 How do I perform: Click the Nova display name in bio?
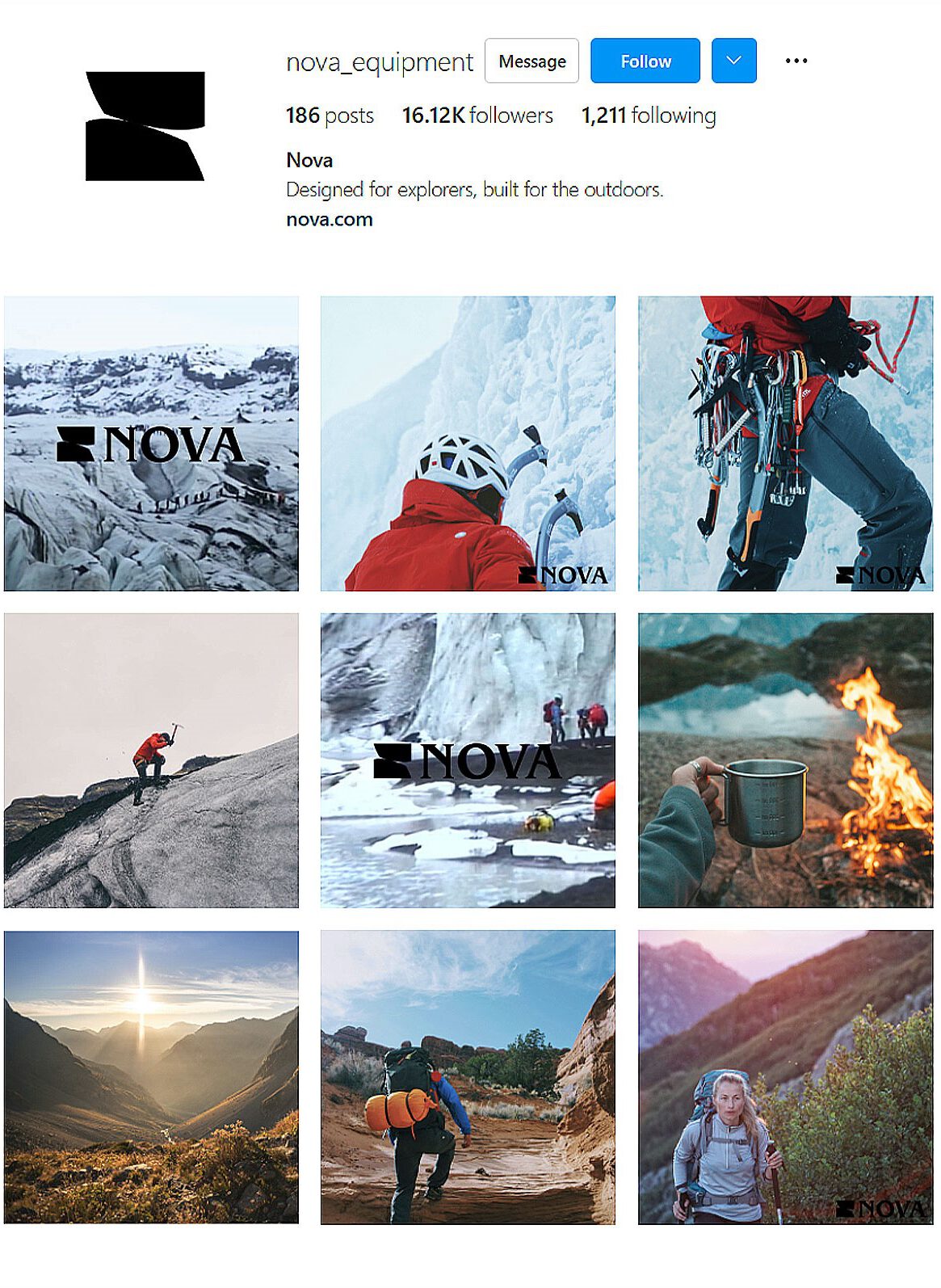point(309,160)
